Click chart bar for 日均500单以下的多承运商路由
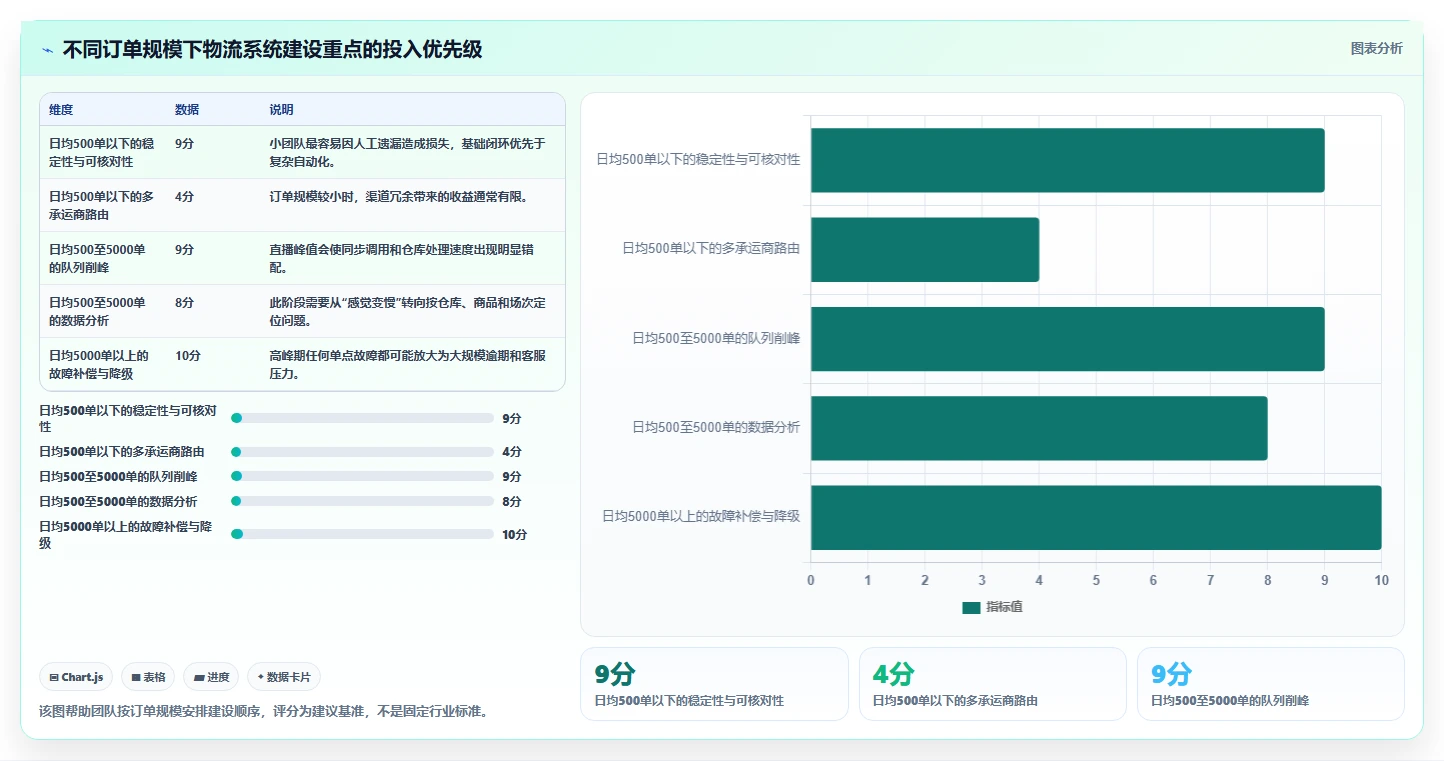Image resolution: width=1444 pixels, height=761 pixels. (925, 249)
